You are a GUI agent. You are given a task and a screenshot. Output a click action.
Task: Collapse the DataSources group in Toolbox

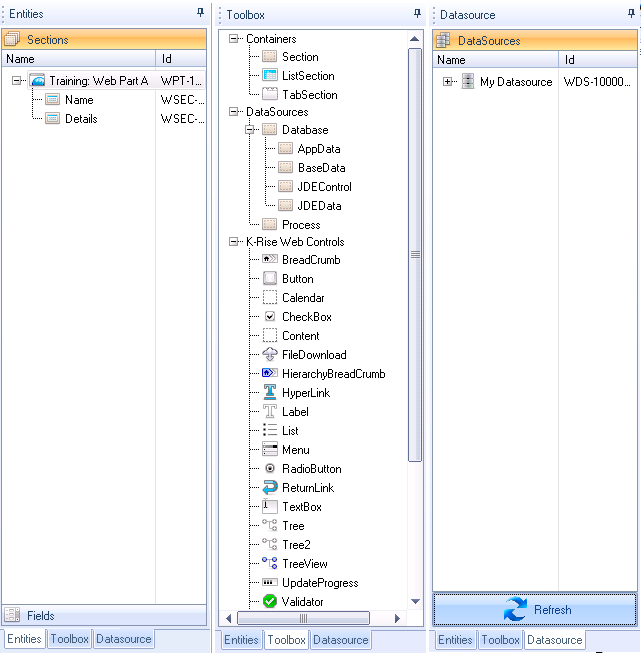click(x=234, y=112)
